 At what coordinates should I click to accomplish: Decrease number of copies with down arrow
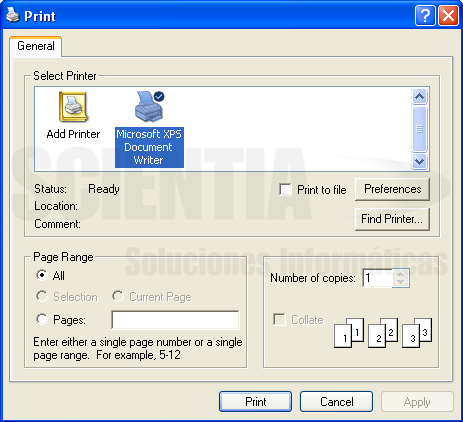[x=401, y=282]
